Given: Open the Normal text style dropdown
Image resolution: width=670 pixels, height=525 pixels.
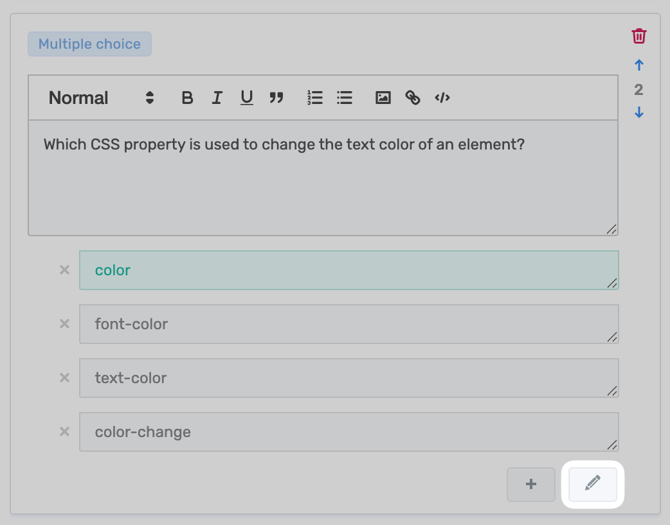Looking at the screenshot, I should tap(101, 98).
